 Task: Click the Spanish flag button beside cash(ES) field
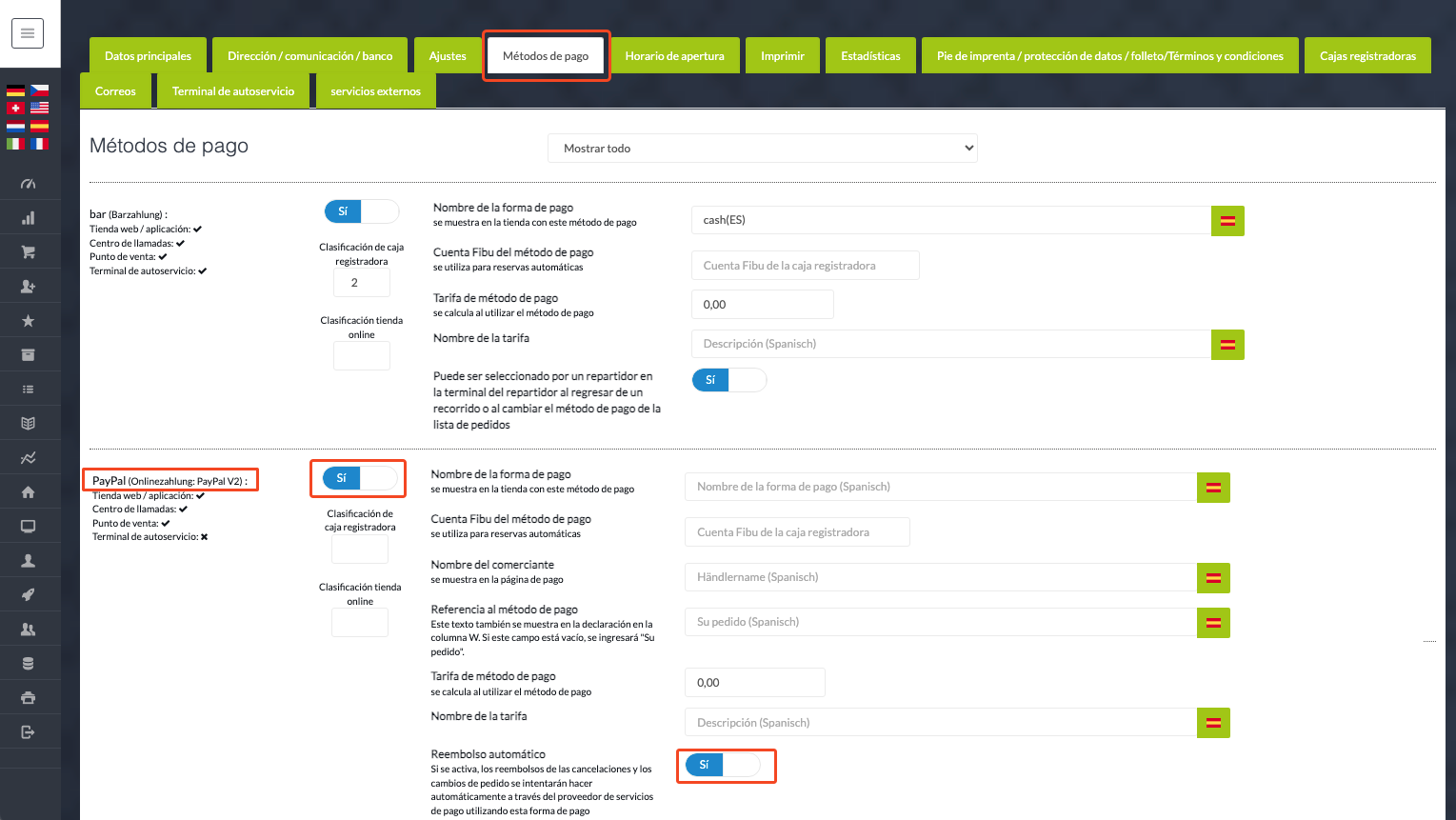click(x=1227, y=221)
